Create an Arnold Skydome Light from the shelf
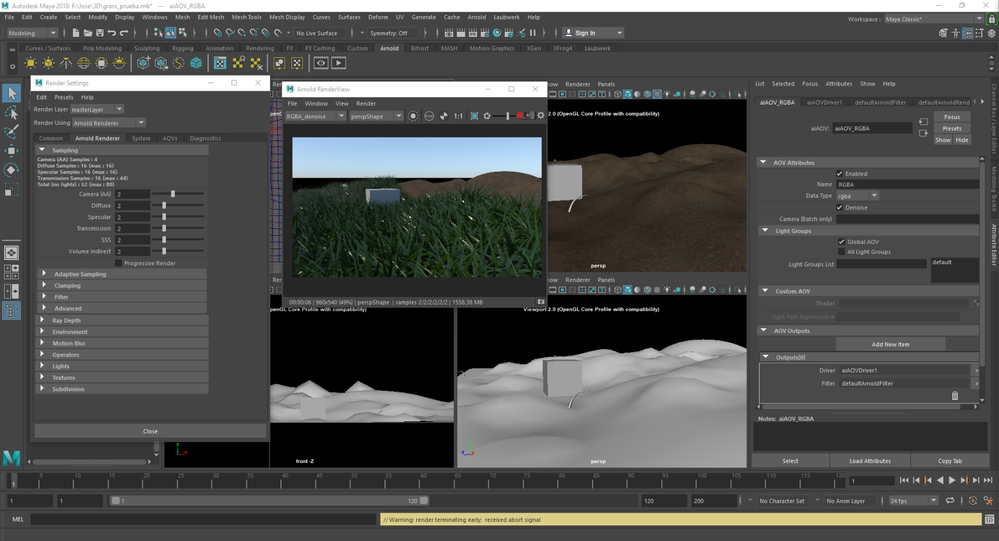999x541 pixels. tap(83, 62)
